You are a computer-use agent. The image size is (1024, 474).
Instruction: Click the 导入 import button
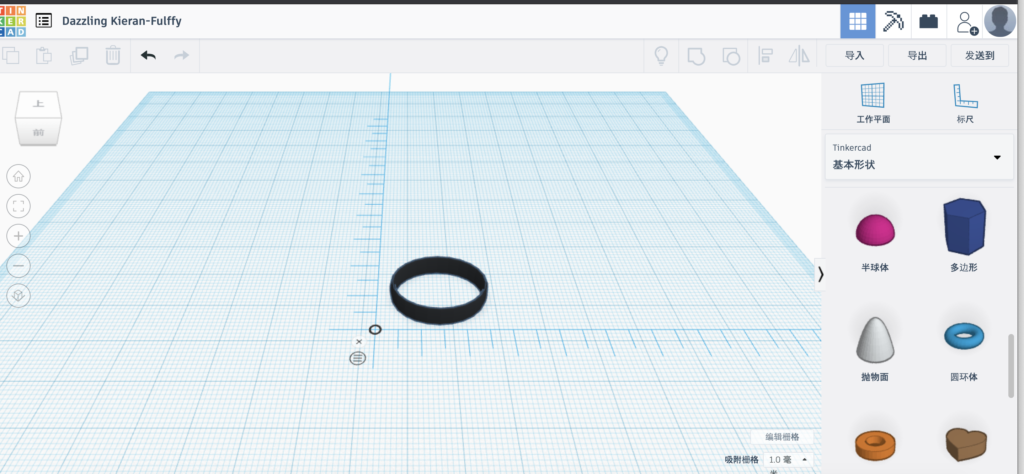tap(854, 56)
